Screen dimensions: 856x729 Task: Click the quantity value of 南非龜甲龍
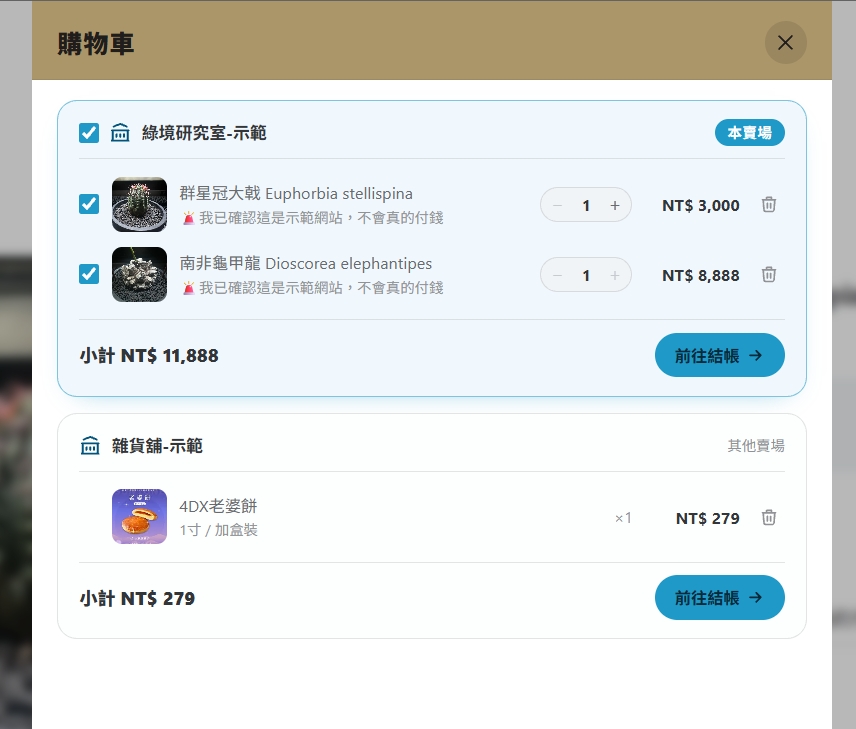586,275
